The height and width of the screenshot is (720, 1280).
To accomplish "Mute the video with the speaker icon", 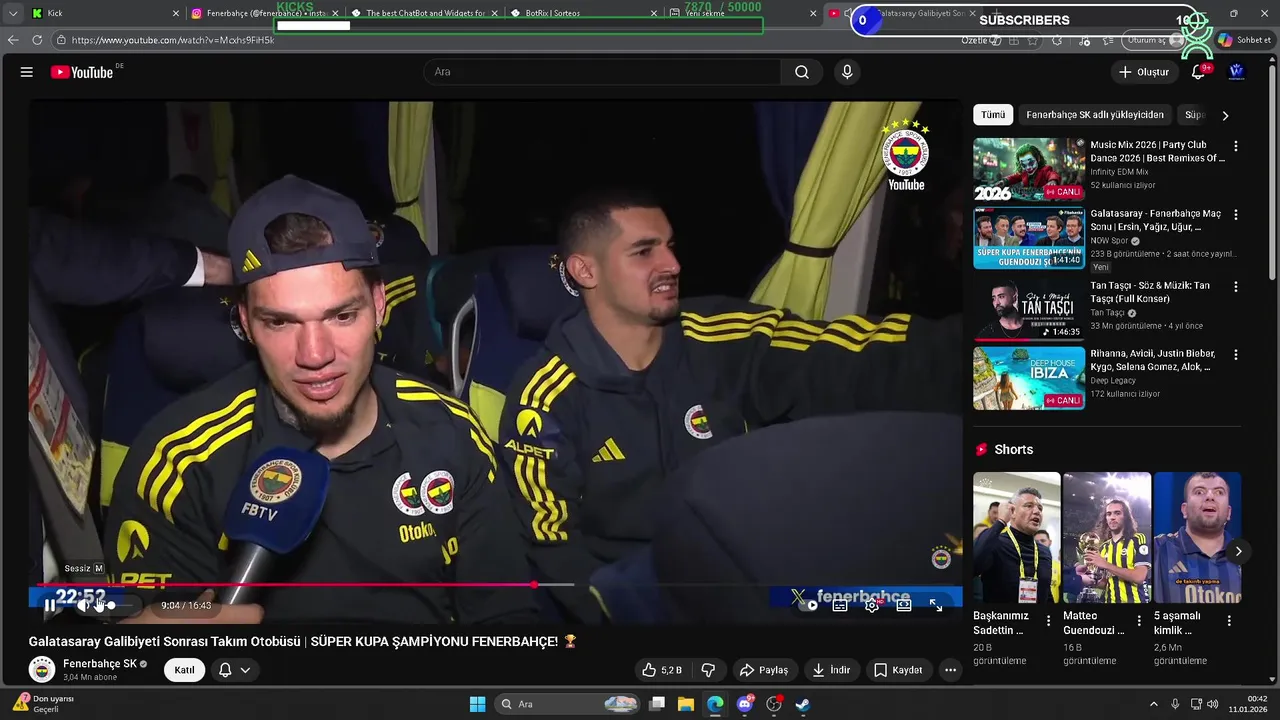I will pyautogui.click(x=83, y=605).
